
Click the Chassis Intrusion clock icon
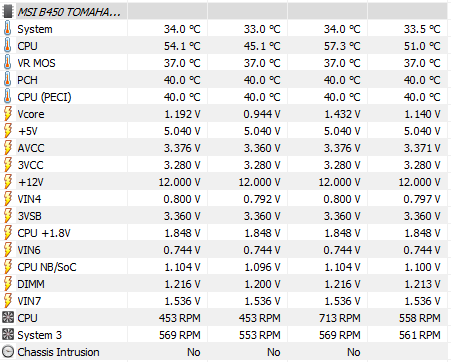8,352
